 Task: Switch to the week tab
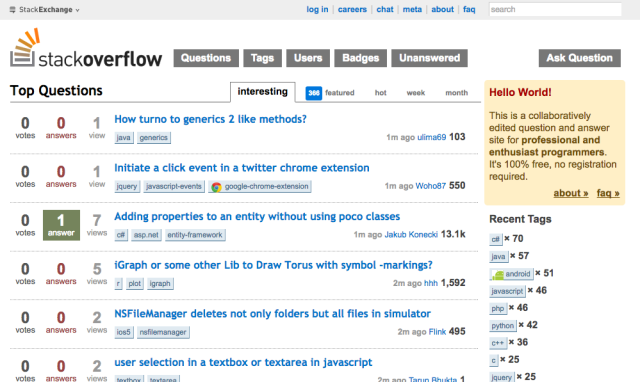pos(416,93)
